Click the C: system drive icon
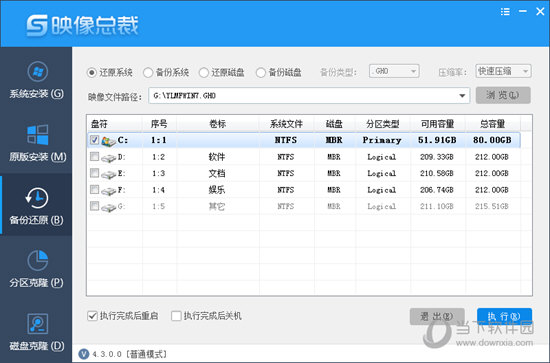 [108, 141]
